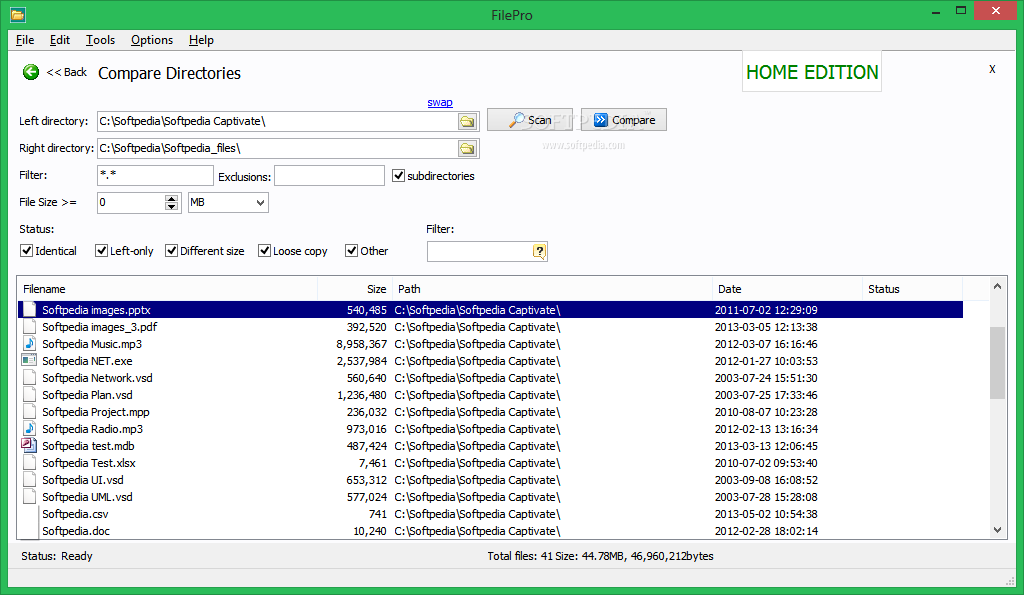Image resolution: width=1024 pixels, height=595 pixels.
Task: Toggle the Loose copy checkbox
Action: coord(264,251)
